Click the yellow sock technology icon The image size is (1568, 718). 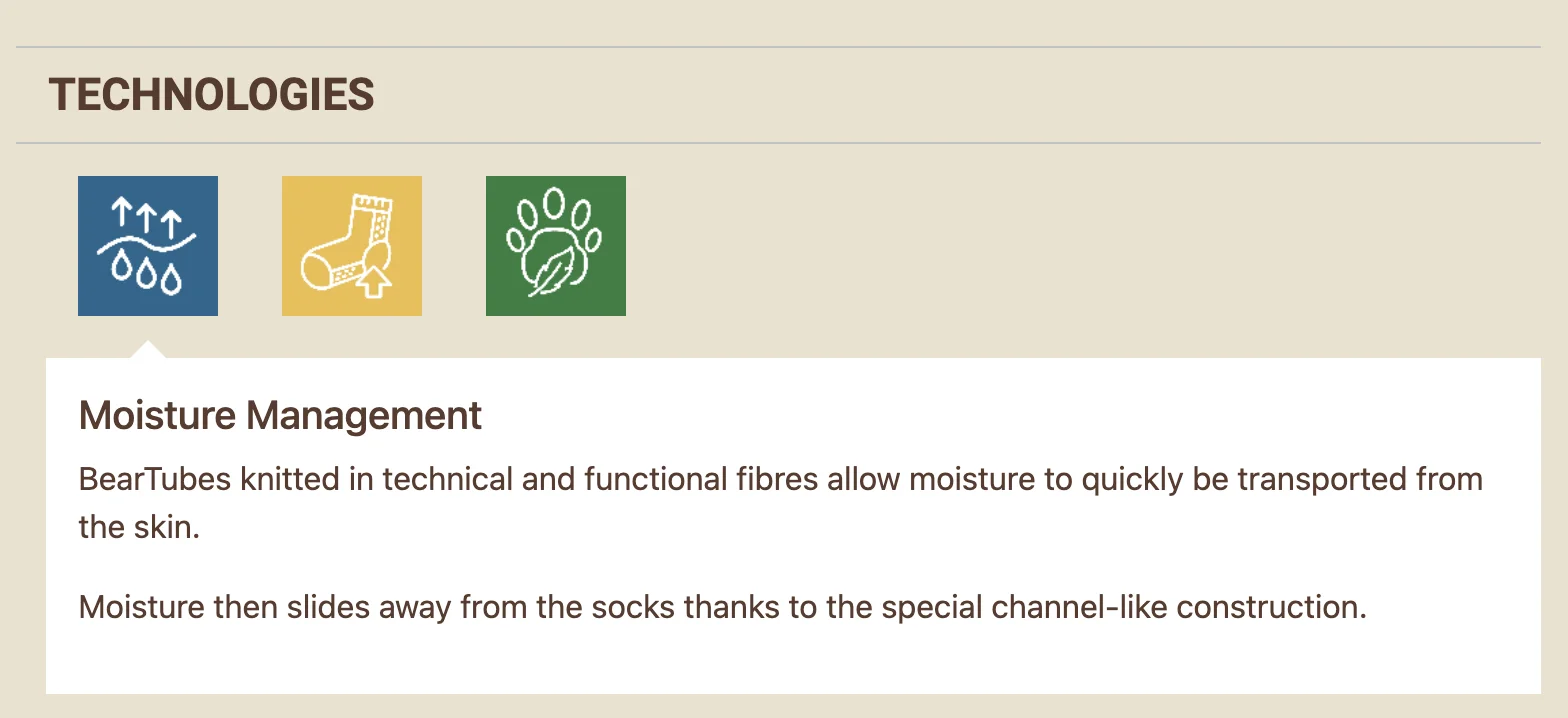coord(352,246)
